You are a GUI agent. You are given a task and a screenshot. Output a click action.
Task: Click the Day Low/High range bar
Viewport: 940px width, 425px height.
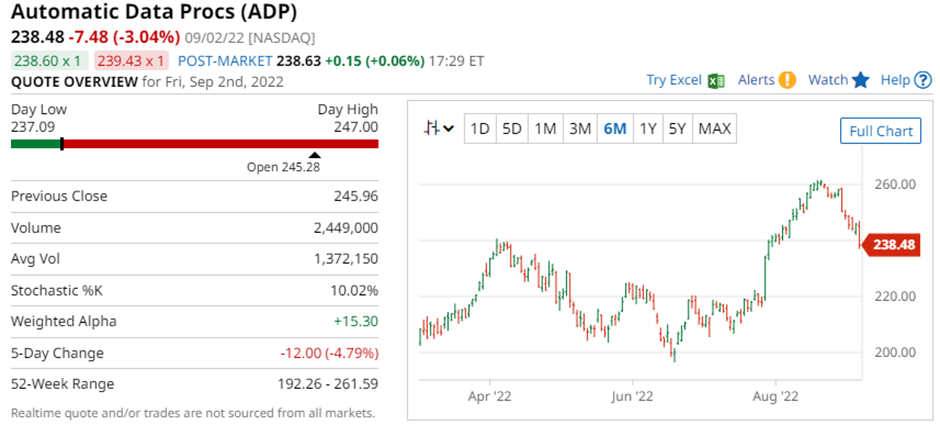click(x=194, y=144)
